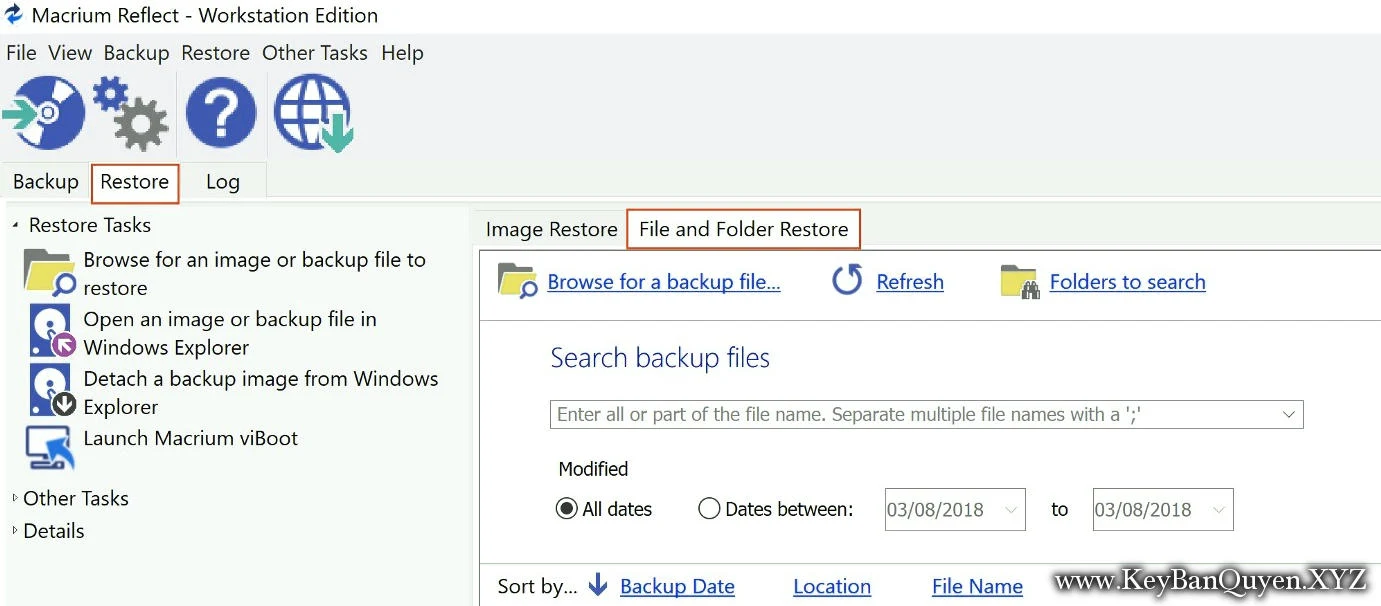Open the Help menu
This screenshot has height=606, width=1381.
403,53
